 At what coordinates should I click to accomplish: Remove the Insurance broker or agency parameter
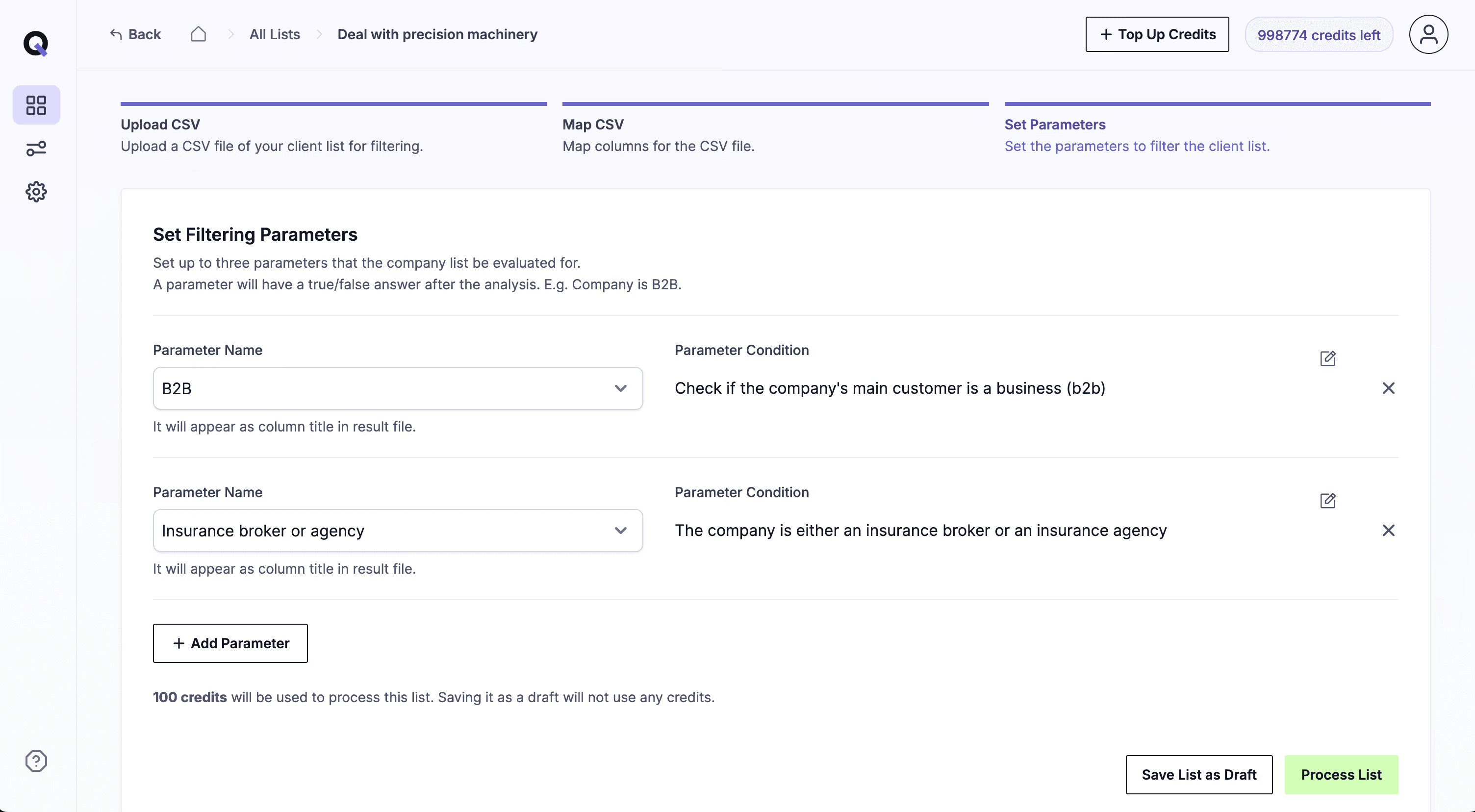1388,530
